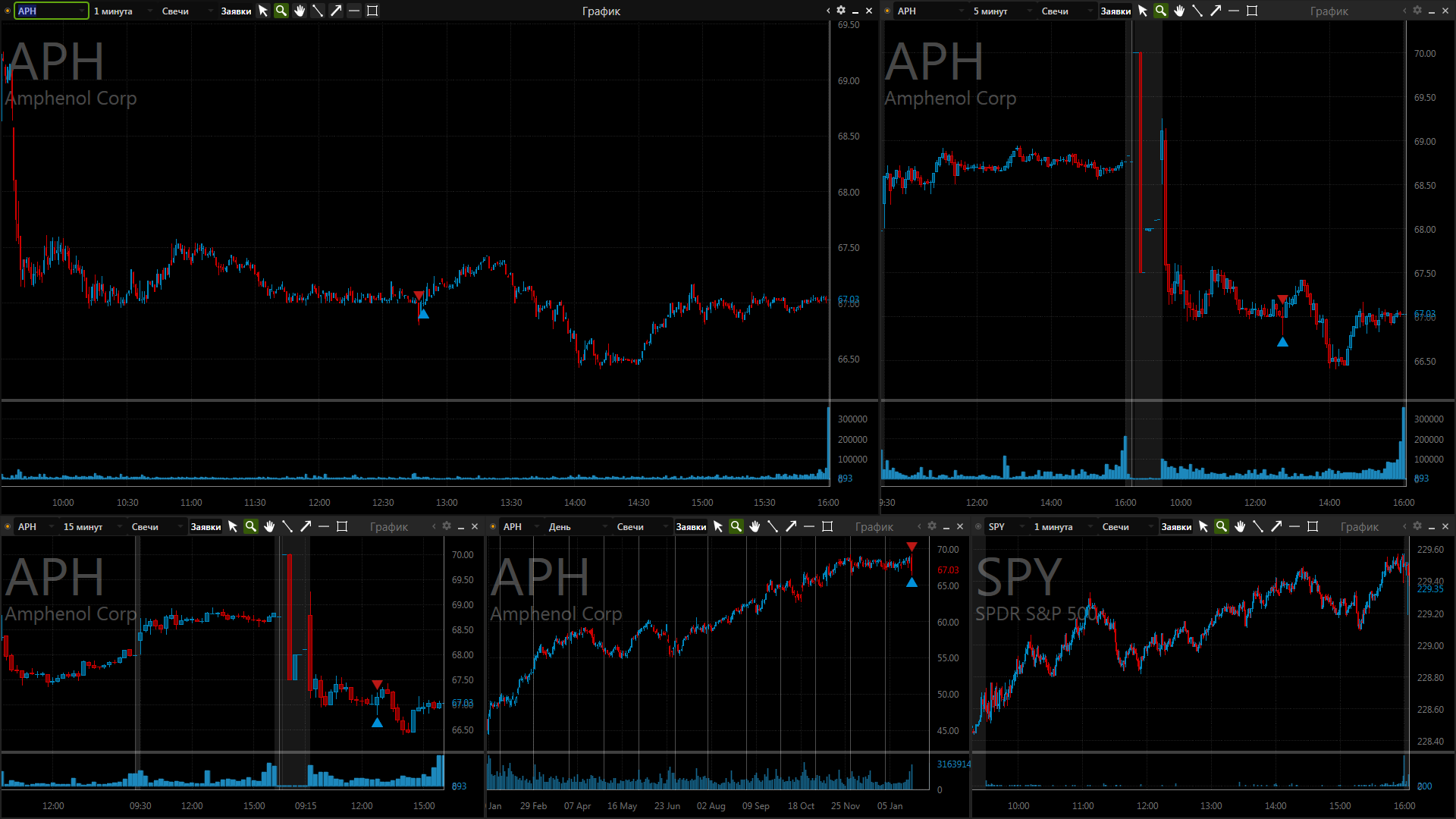Click the blue triangle marker on the 5-minute APH chart
Screen dimensions: 1456x819
point(1282,342)
